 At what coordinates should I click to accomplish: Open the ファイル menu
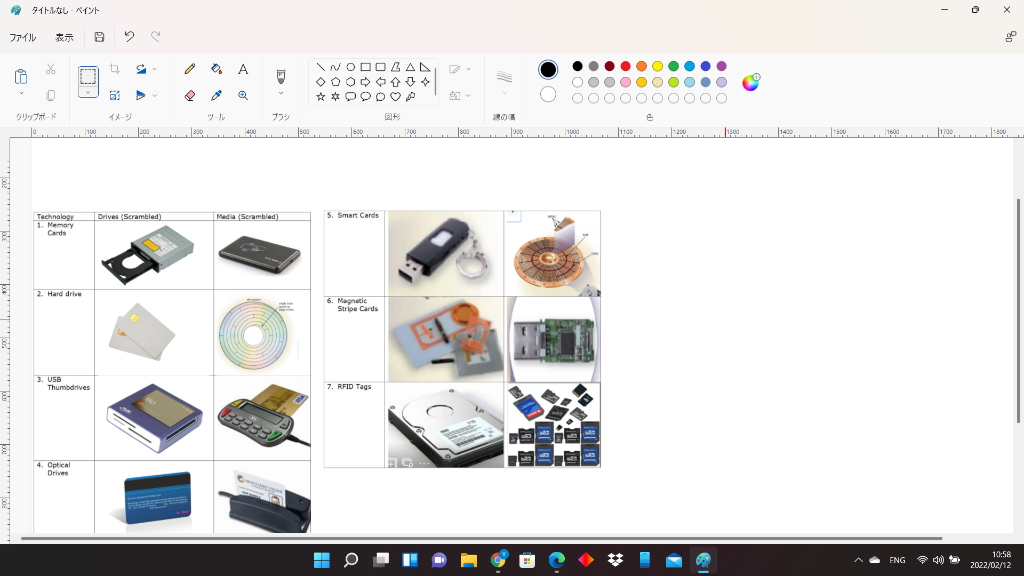coord(22,36)
